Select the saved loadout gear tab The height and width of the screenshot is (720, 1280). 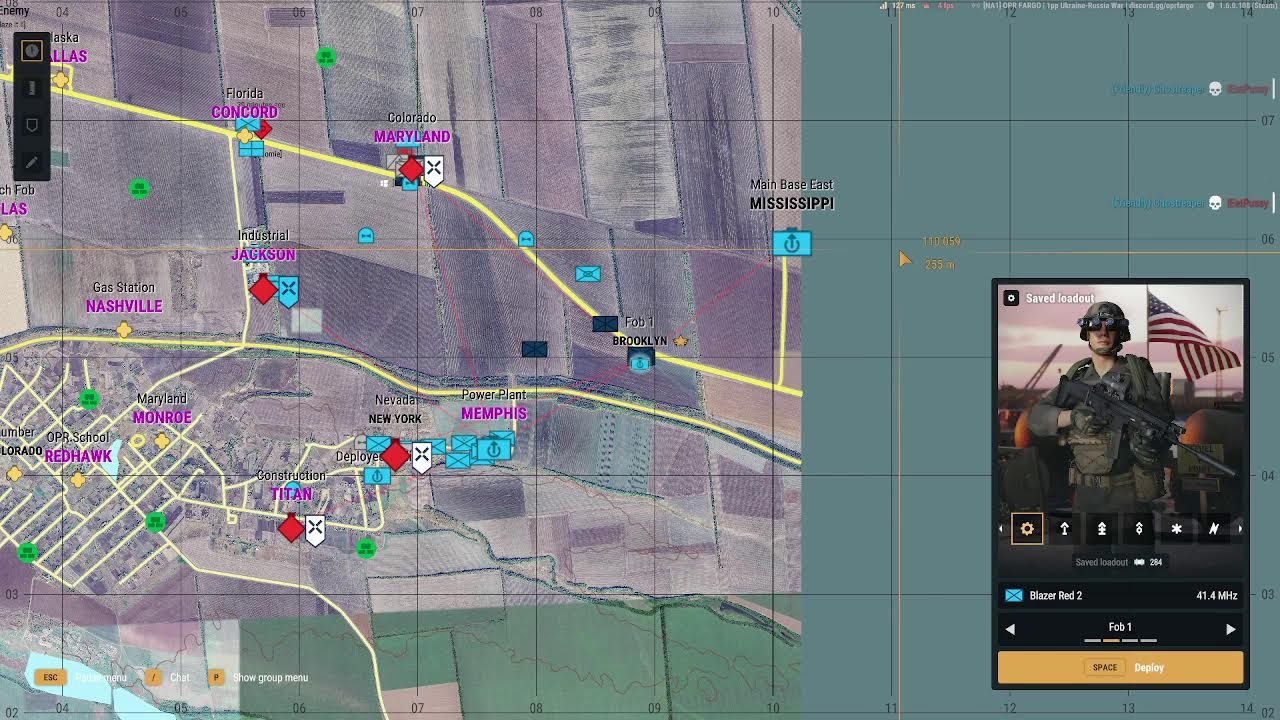(x=1027, y=529)
